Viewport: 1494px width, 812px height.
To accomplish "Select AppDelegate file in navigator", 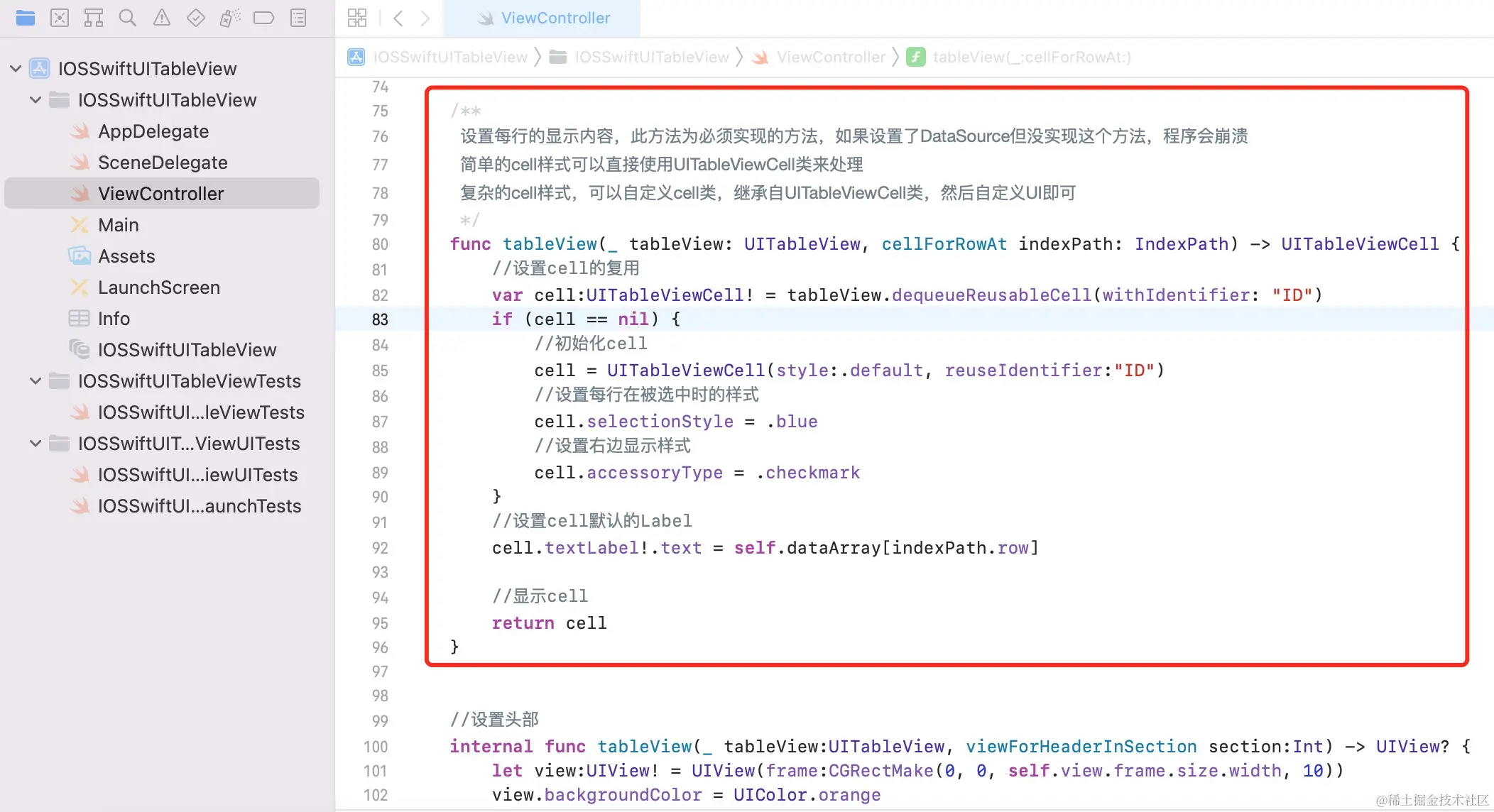I will click(x=153, y=131).
